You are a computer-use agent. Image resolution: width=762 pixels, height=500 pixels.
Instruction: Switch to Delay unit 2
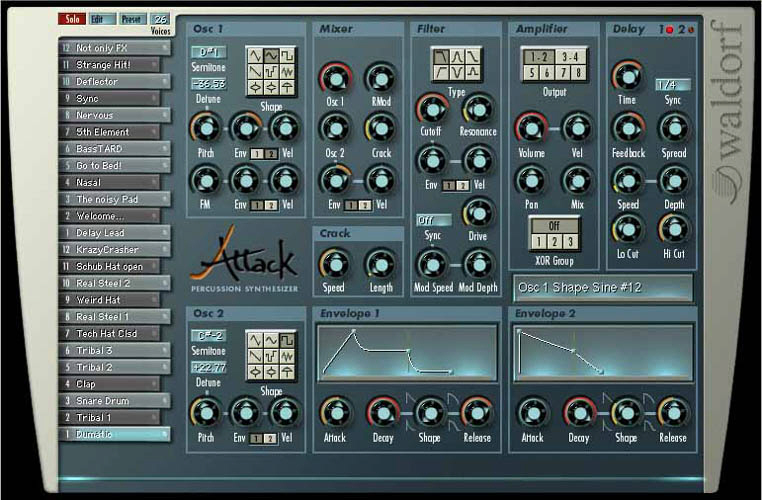[680, 30]
